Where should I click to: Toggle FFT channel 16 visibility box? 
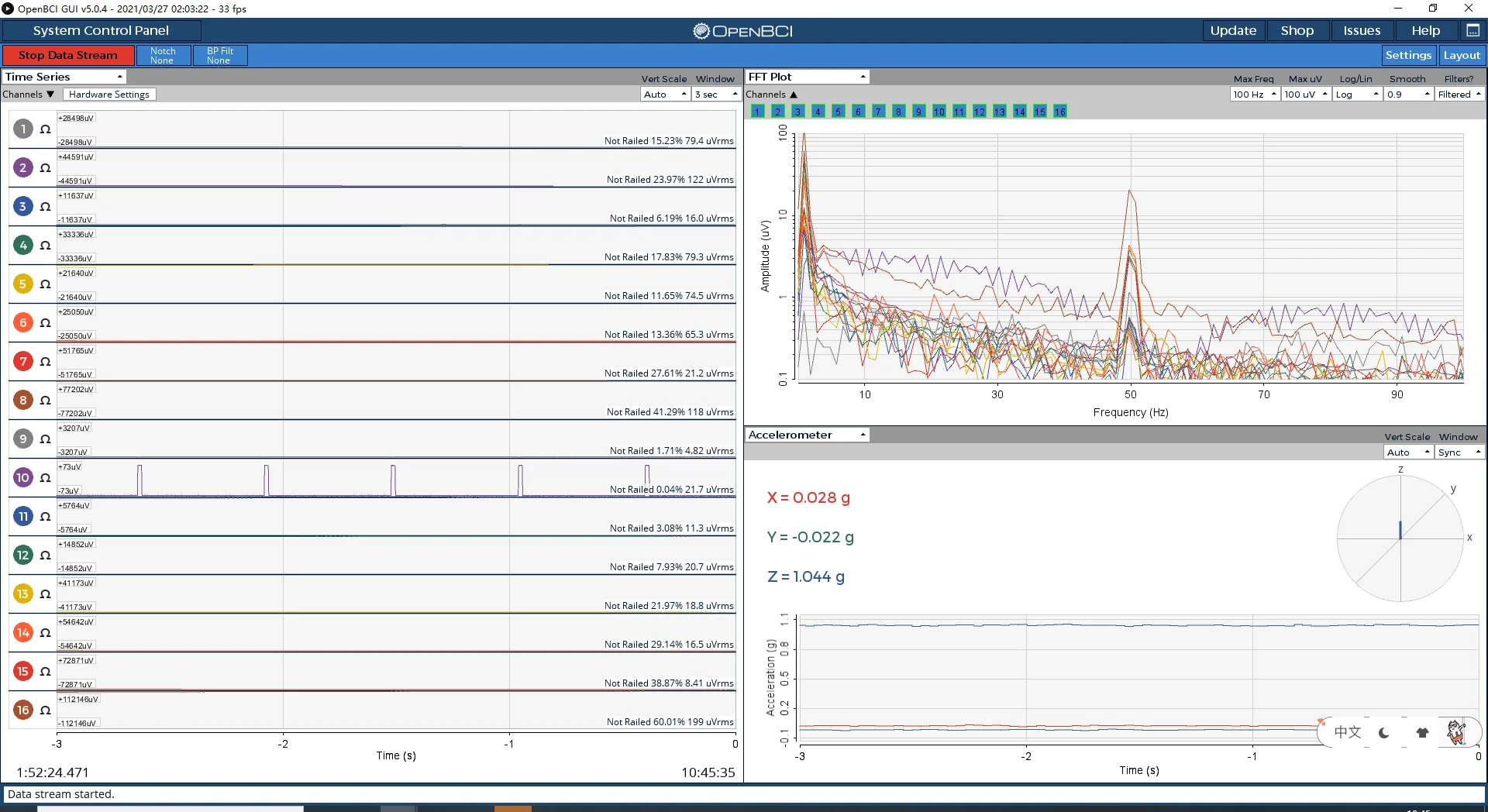[1059, 112]
